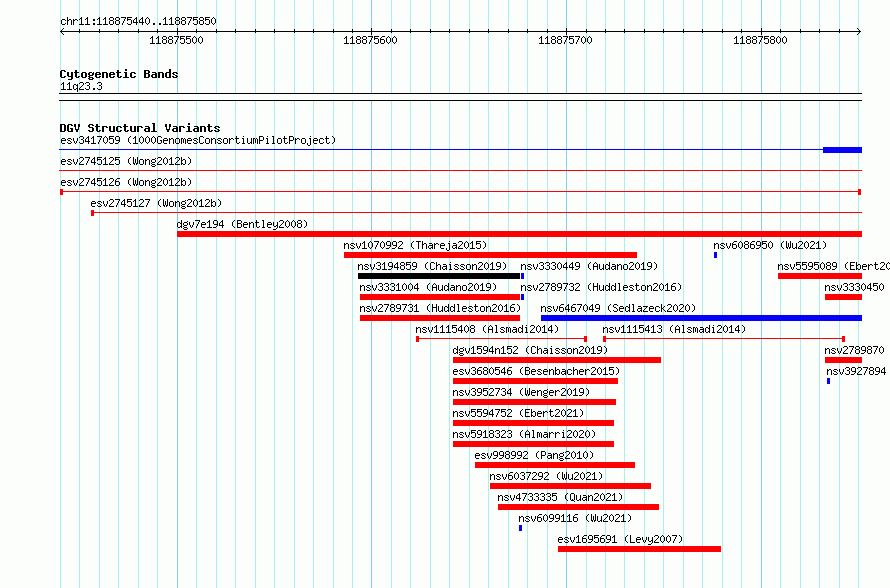Click the esv3680546 red bar
Viewport: 890px width, 588px height.
point(535,381)
